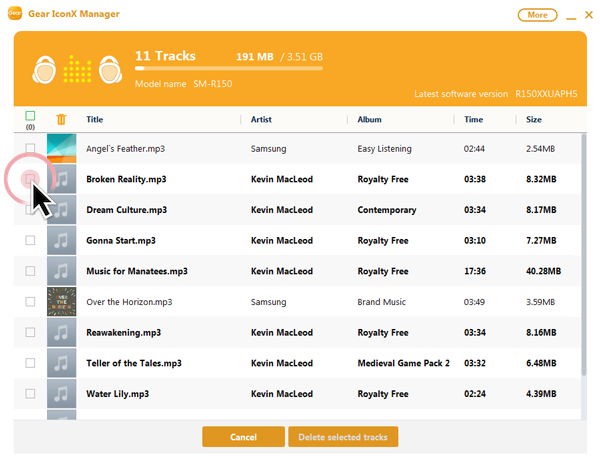Screen dimensions: 600x466
Task: Sort tracks by Artist column header
Action: (261, 119)
